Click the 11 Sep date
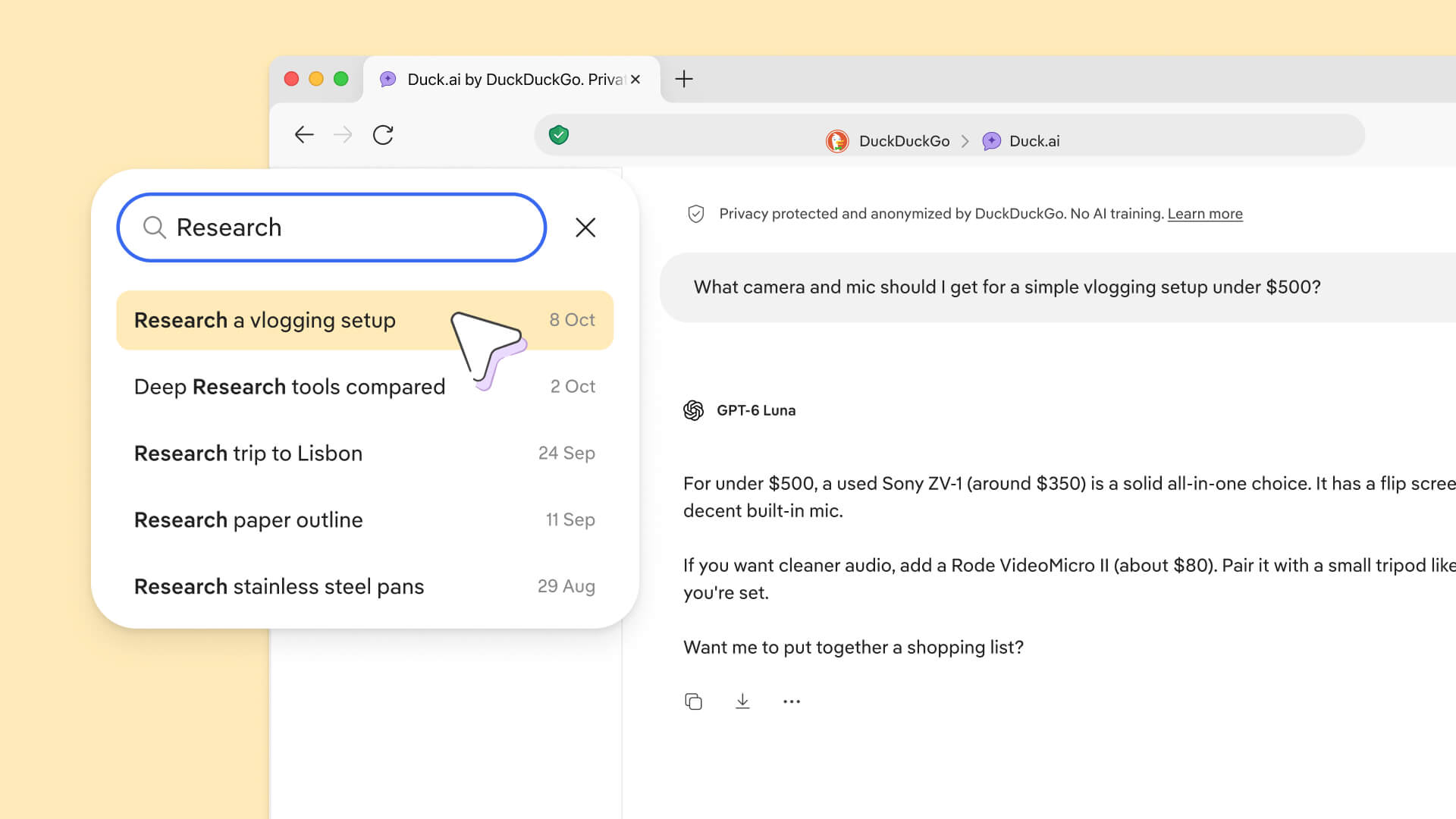The width and height of the screenshot is (1456, 819). [570, 520]
